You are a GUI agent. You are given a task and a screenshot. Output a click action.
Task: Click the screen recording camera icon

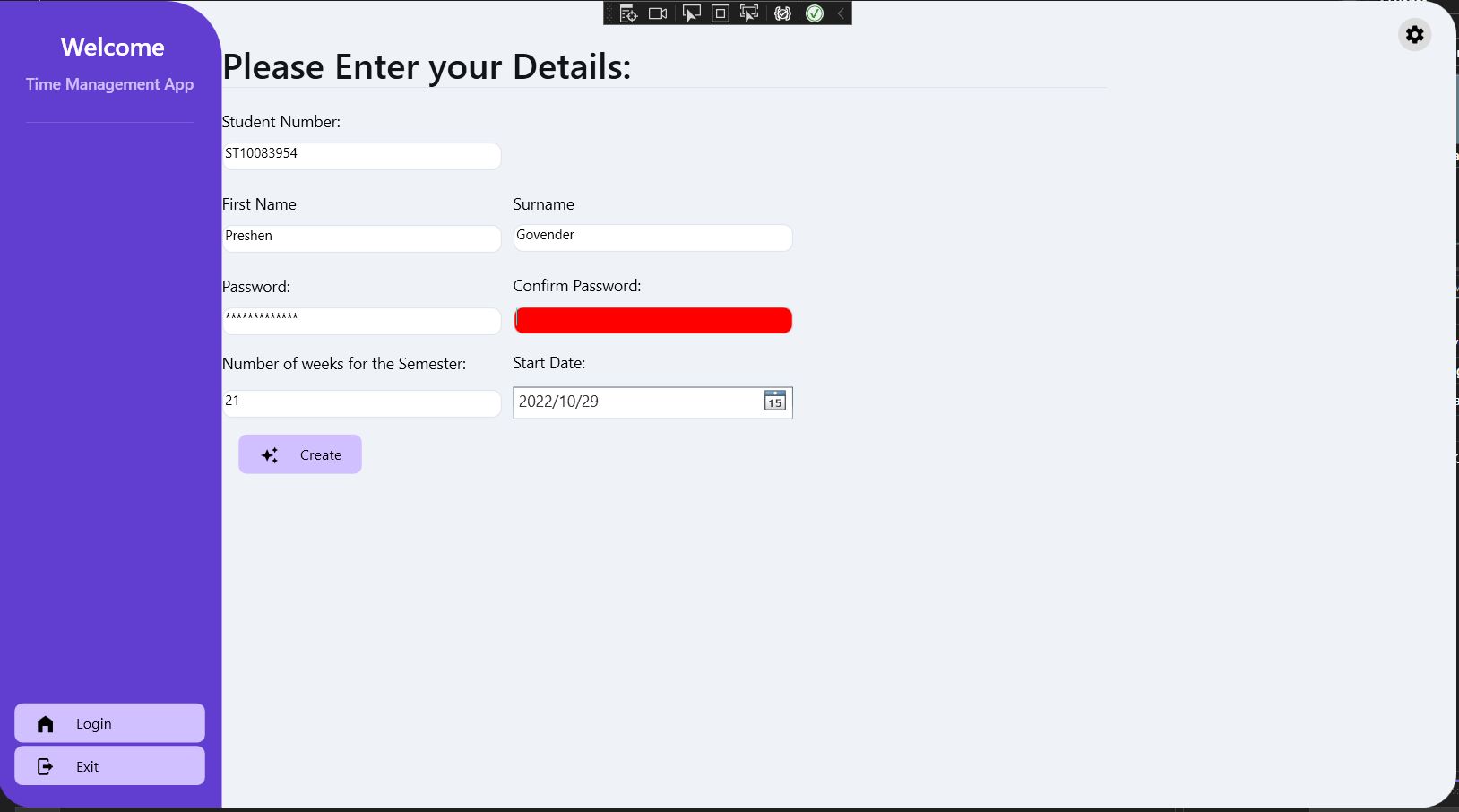(x=660, y=13)
